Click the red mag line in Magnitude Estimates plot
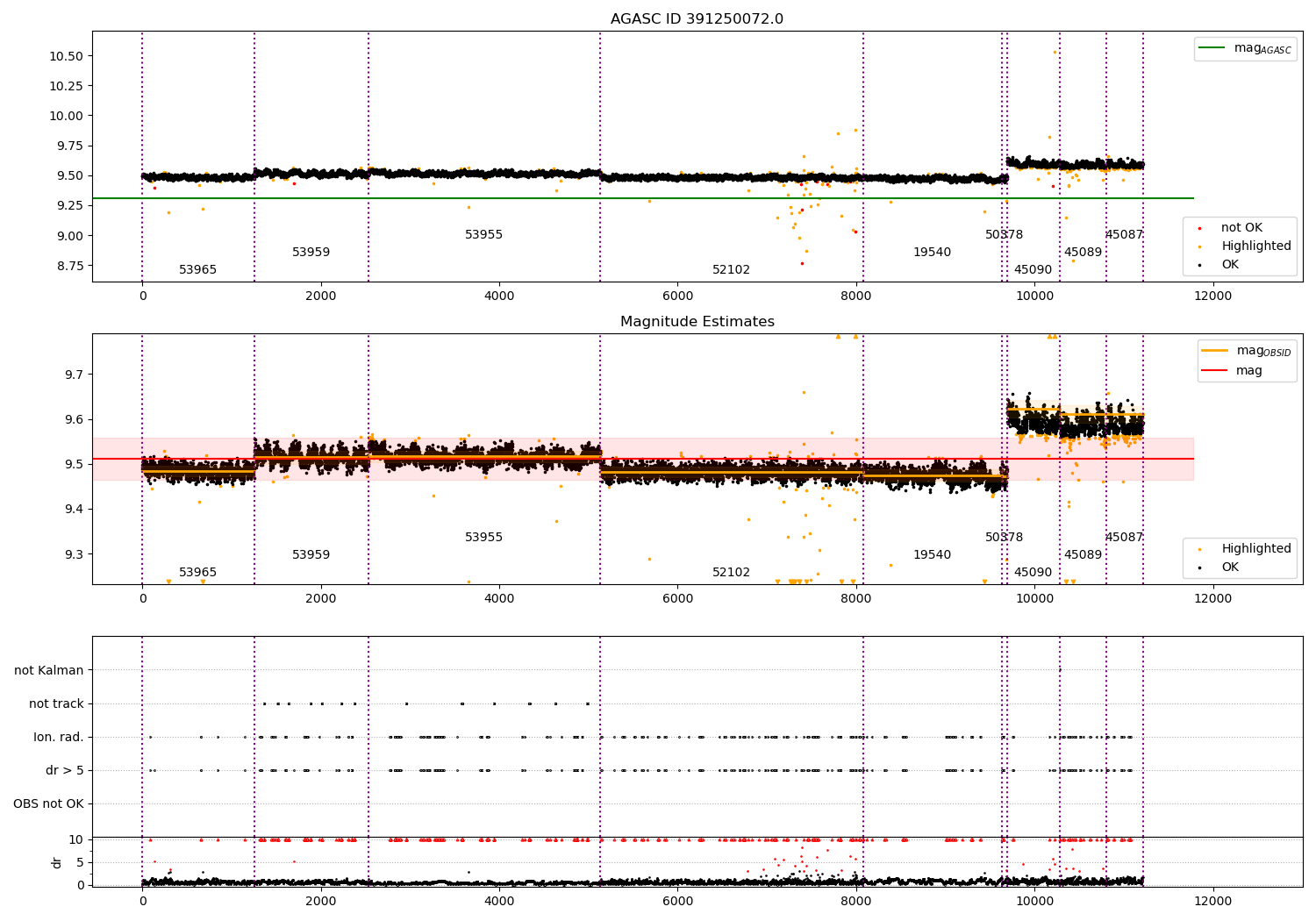1316x921 pixels. click(x=643, y=459)
